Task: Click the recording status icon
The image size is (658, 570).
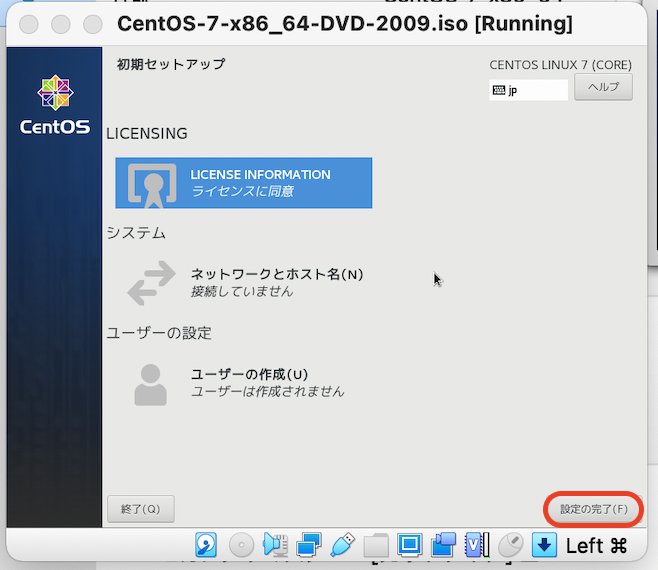Action: coord(443,545)
